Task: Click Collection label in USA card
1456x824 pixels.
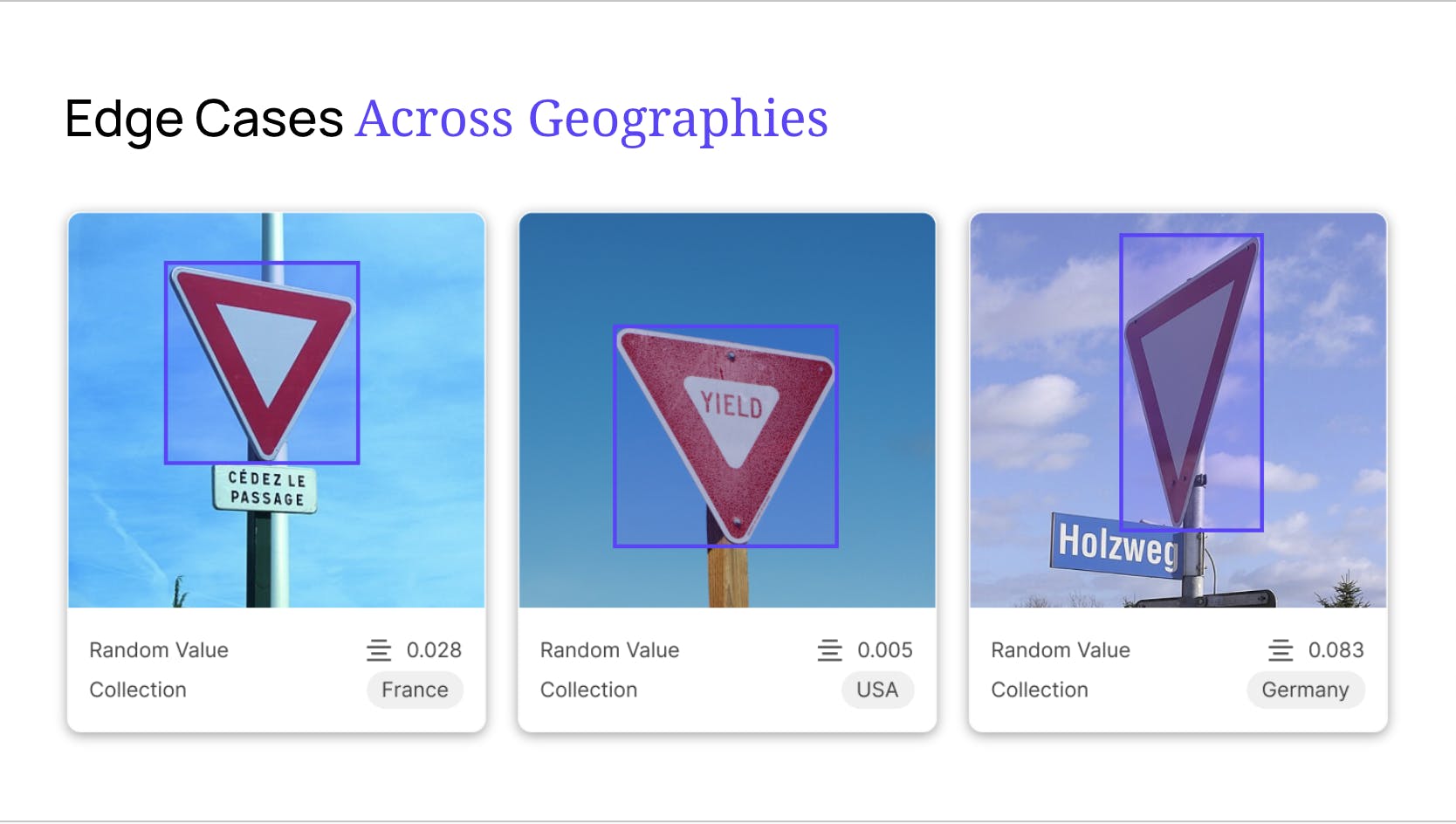Action: click(x=588, y=690)
